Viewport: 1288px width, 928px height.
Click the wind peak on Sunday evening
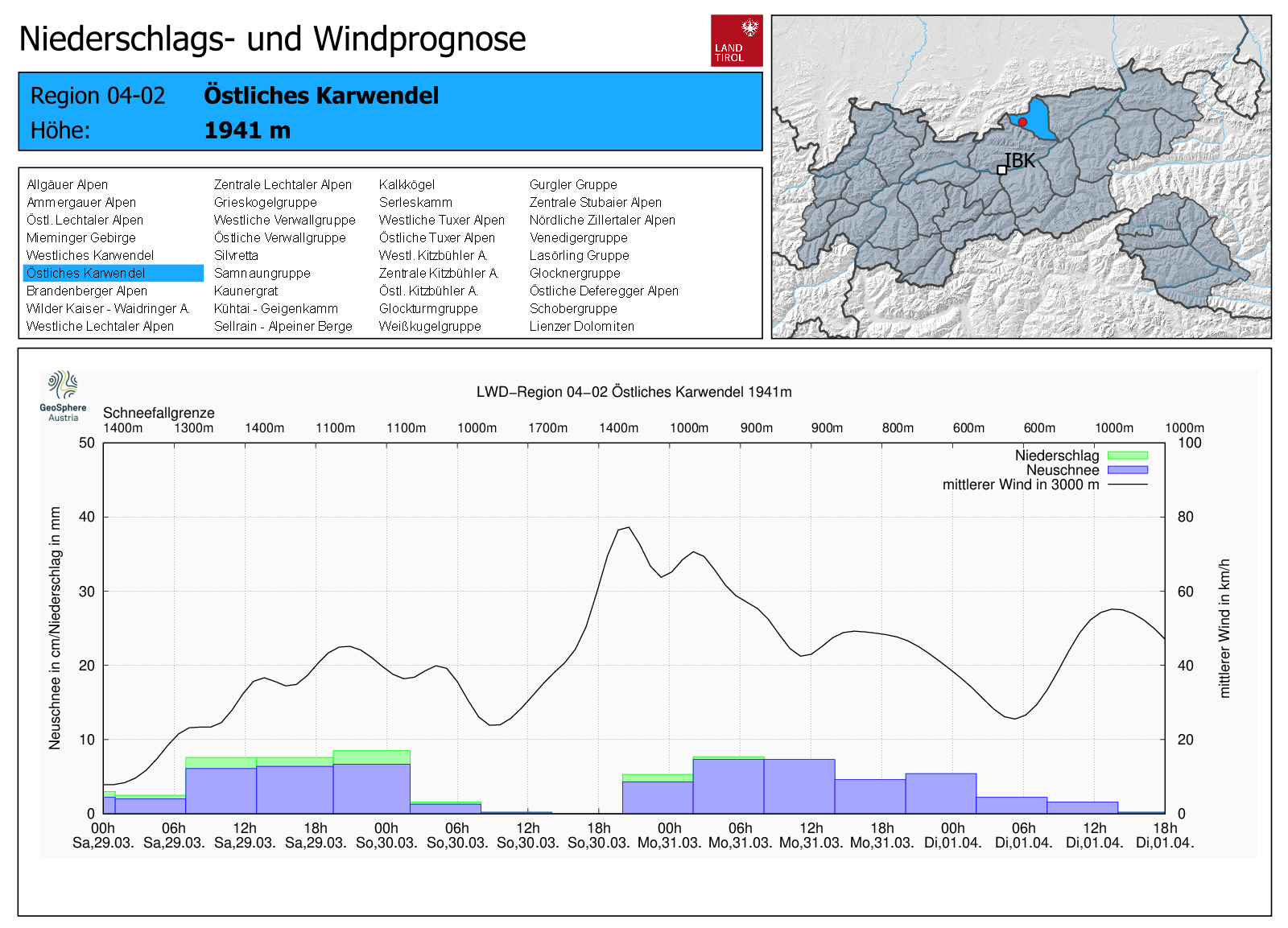click(x=627, y=528)
